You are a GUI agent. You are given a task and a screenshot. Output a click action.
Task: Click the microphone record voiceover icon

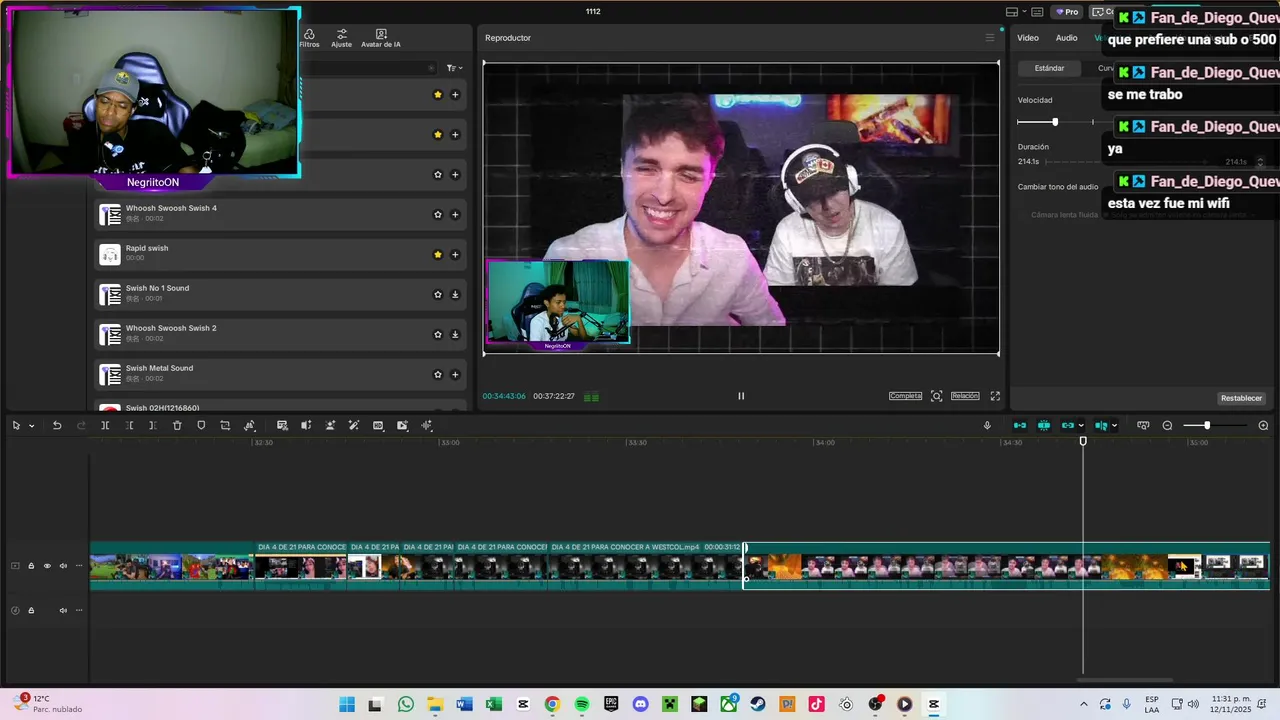[x=987, y=425]
